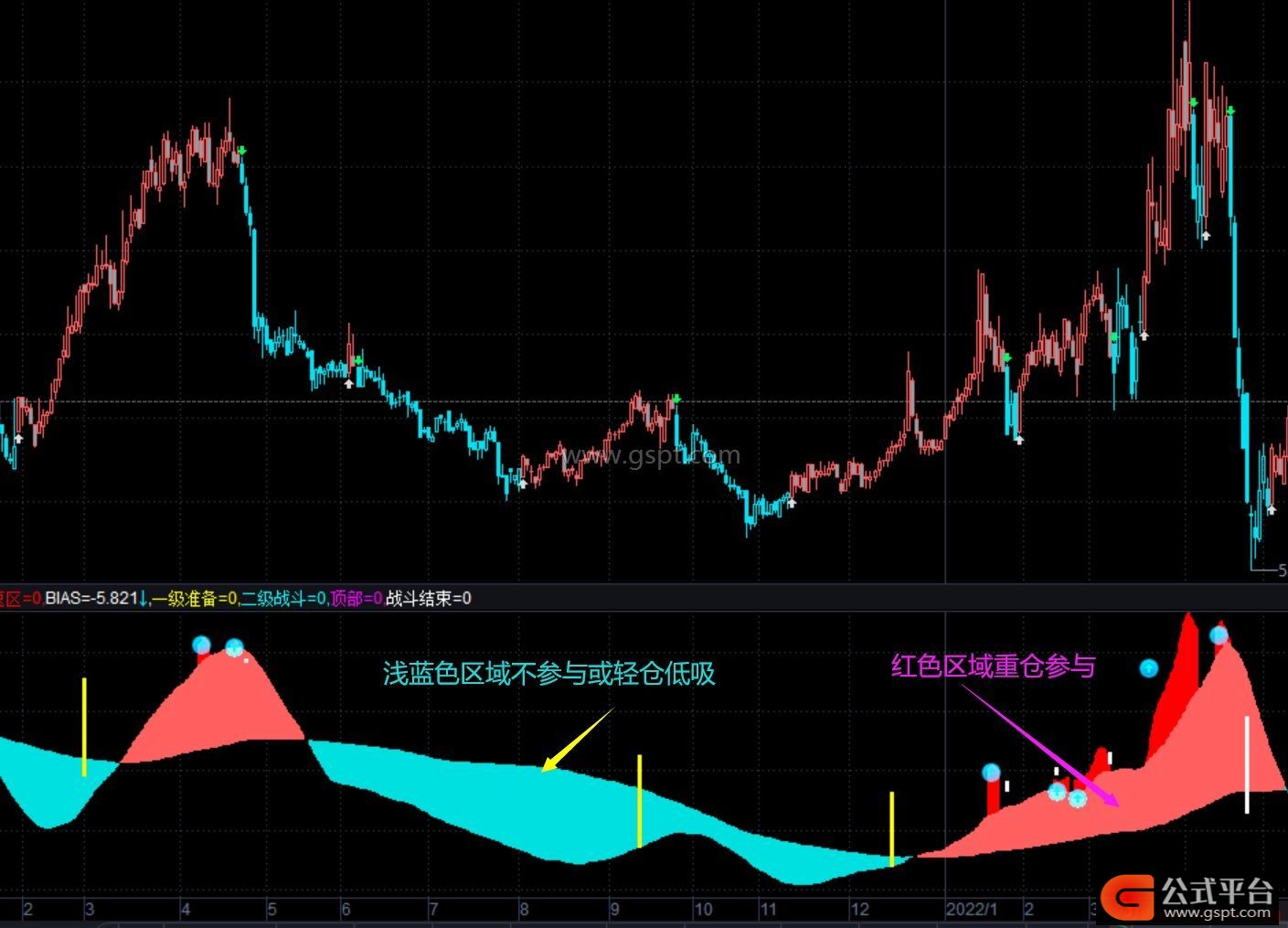Click month 11 on the time axis
This screenshot has width=1288, height=928.
[769, 910]
